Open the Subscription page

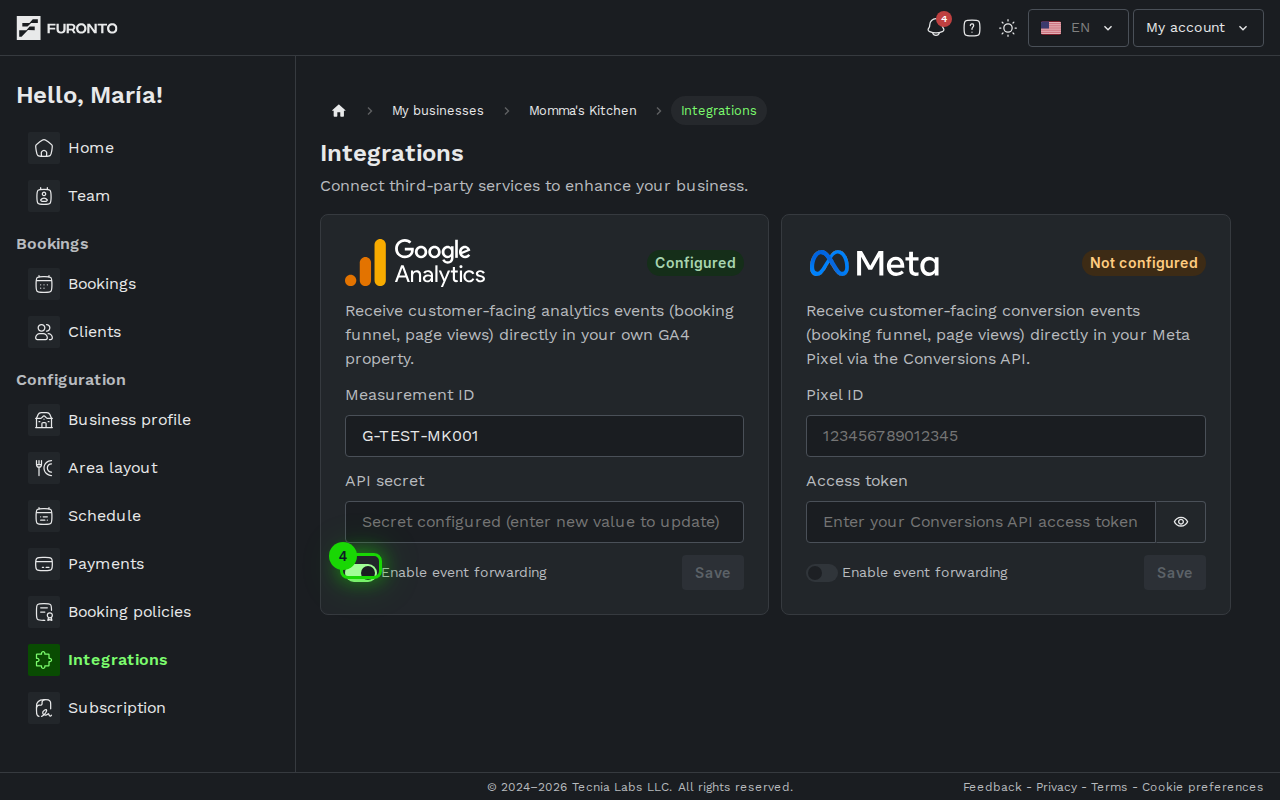(x=117, y=708)
